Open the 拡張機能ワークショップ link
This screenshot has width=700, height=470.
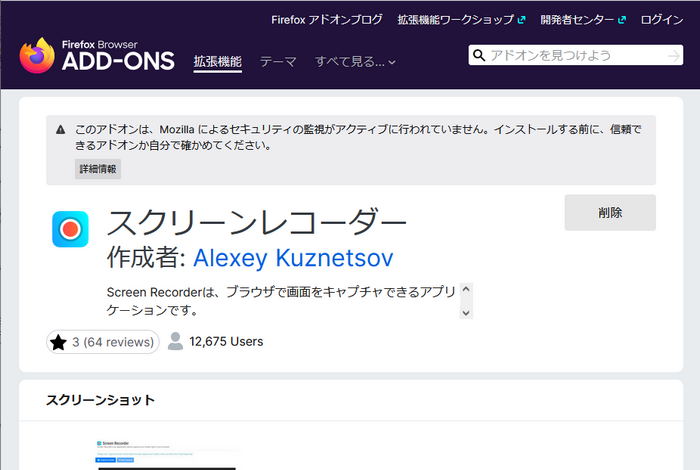click(456, 20)
